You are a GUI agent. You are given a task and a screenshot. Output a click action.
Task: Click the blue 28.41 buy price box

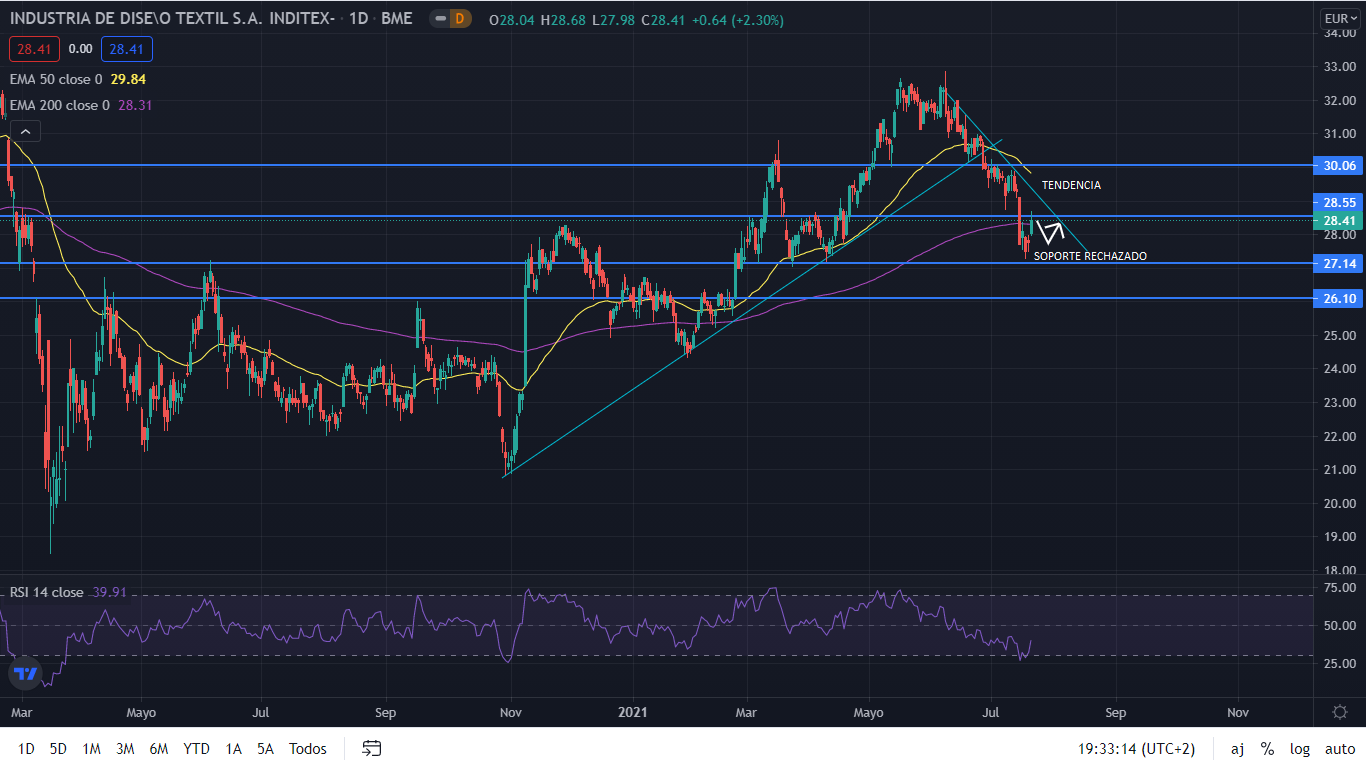coord(126,49)
